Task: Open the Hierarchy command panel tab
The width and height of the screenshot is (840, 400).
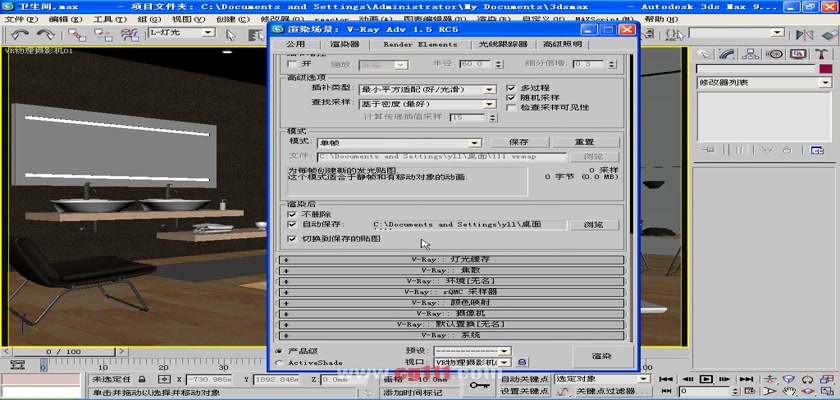Action: pyautogui.click(x=751, y=54)
